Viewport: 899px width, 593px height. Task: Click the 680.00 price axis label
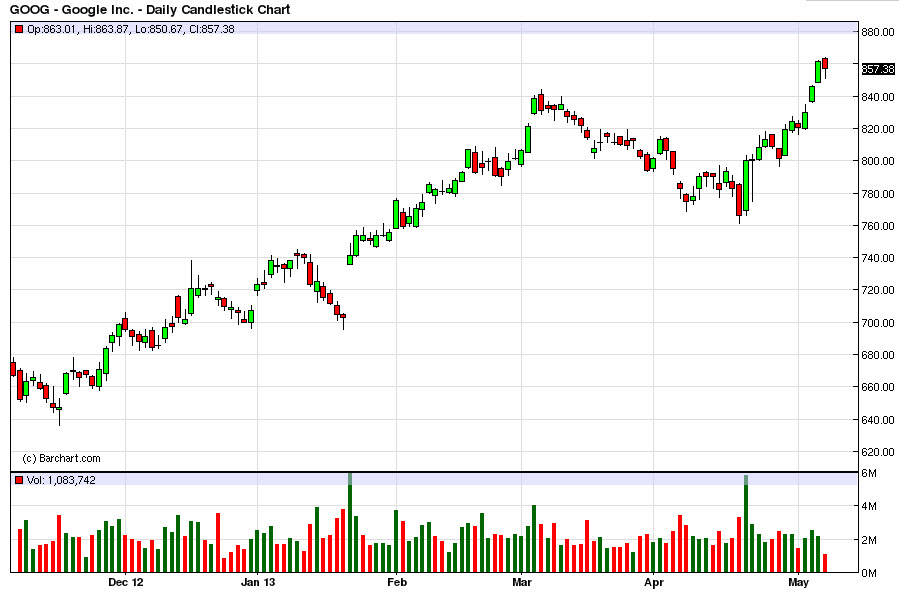[878, 355]
